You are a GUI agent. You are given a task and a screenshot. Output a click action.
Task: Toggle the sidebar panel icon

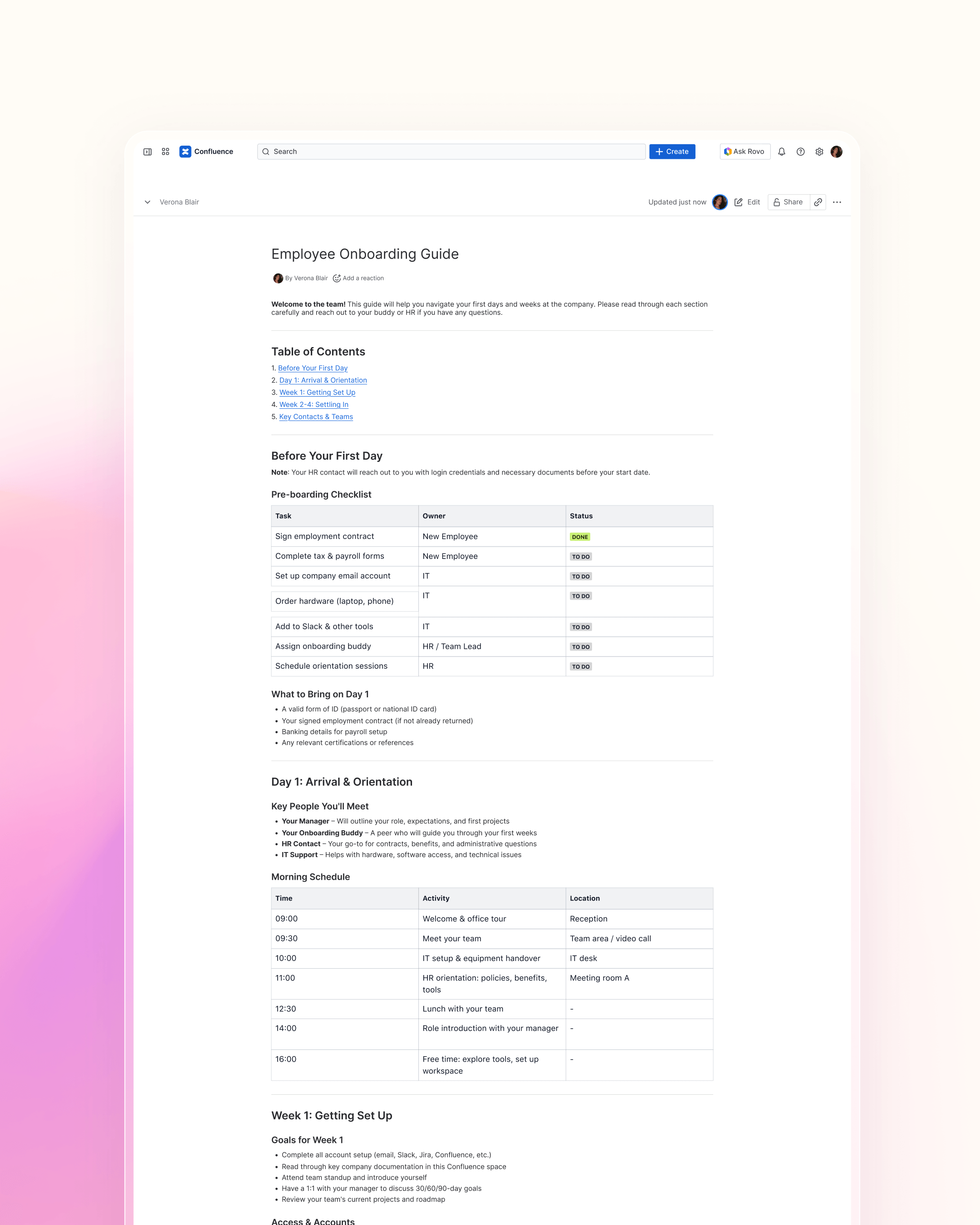(147, 152)
